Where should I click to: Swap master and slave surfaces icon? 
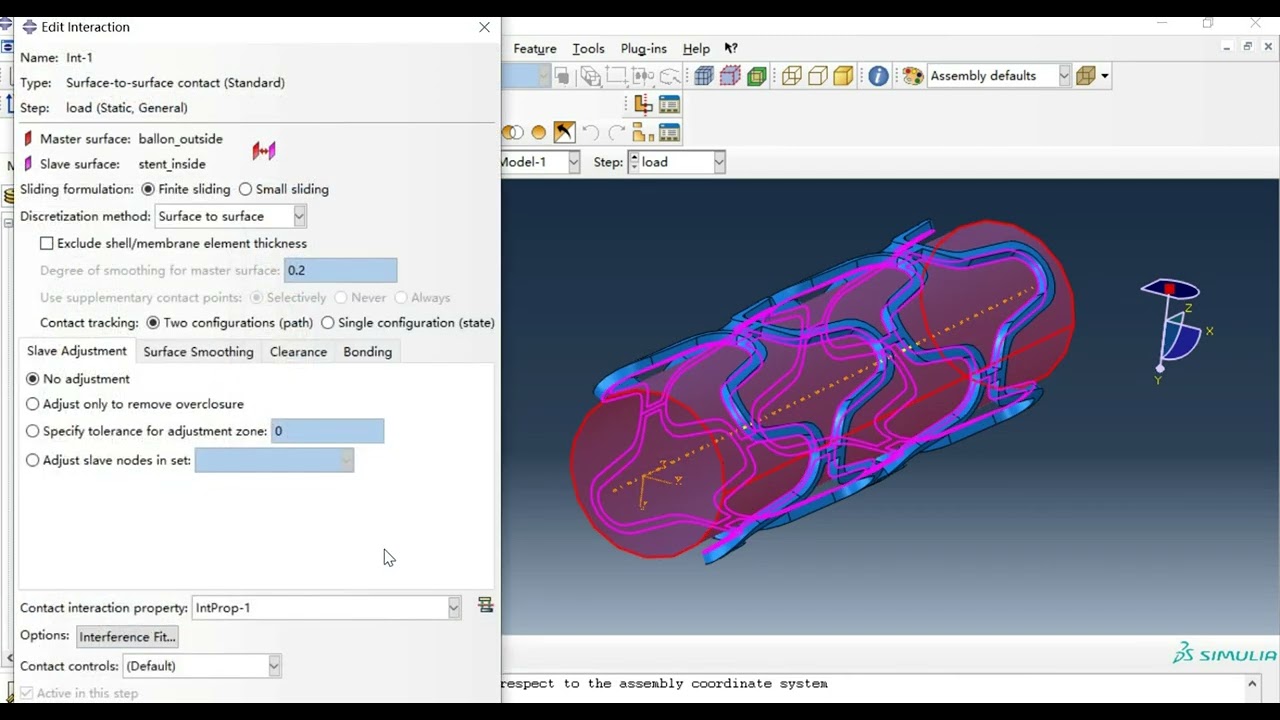pos(264,151)
